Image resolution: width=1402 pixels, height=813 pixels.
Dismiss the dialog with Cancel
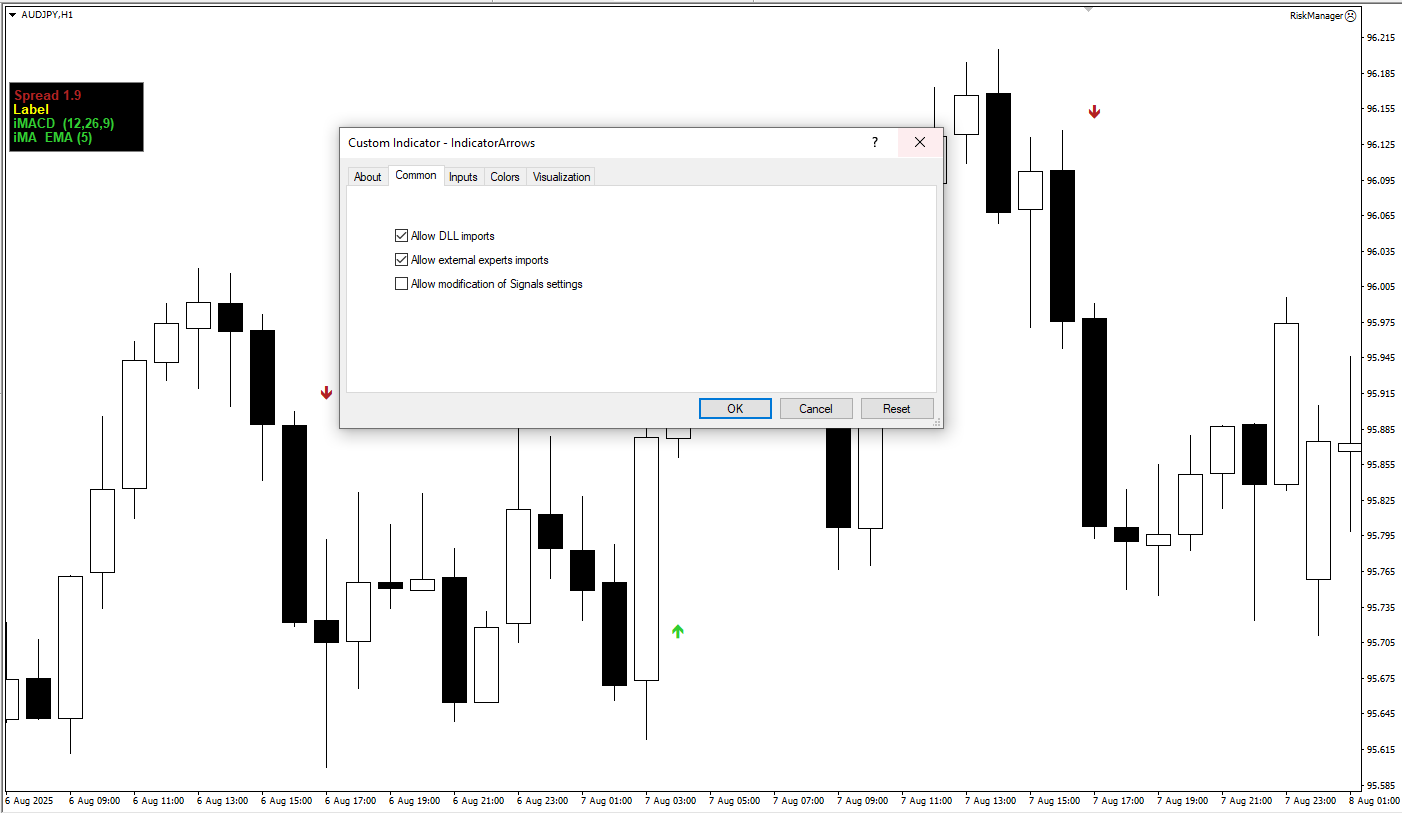pos(815,408)
